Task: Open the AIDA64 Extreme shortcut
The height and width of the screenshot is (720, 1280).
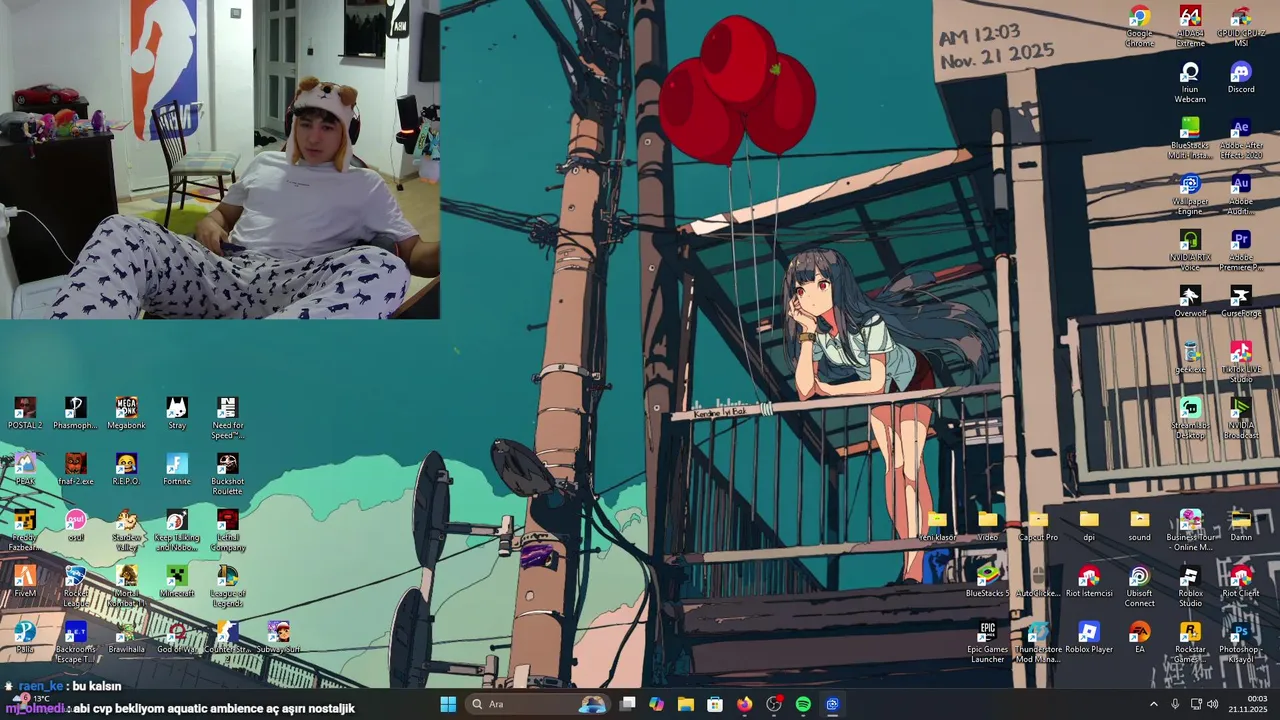Action: (1190, 26)
